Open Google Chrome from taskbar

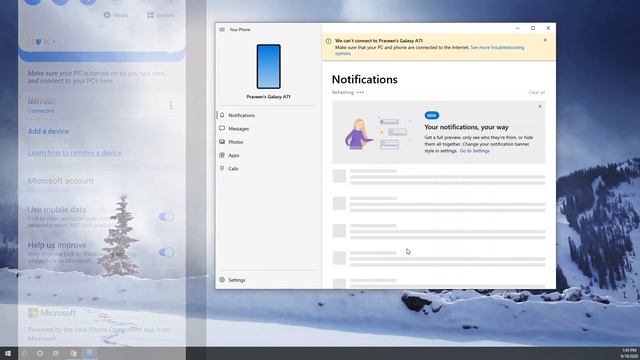[x=73, y=353]
